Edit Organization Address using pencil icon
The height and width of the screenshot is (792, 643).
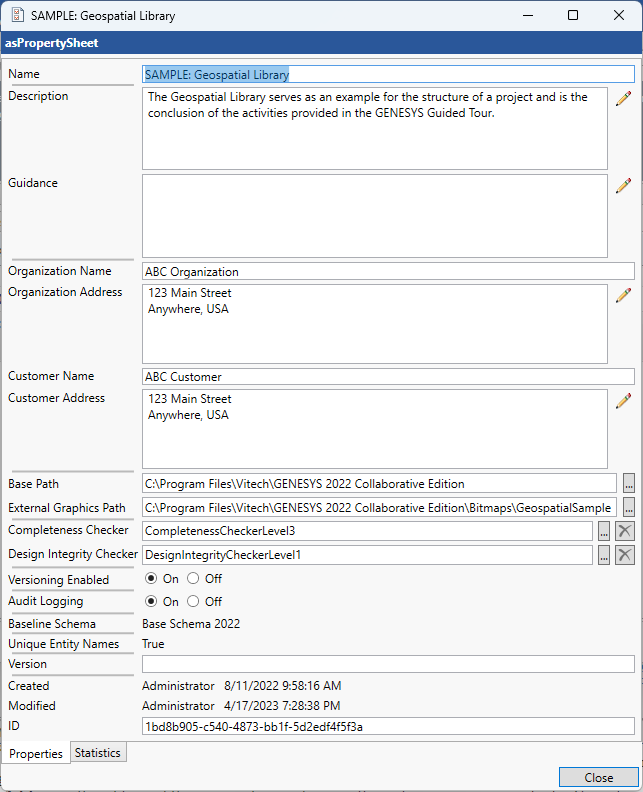click(x=623, y=295)
